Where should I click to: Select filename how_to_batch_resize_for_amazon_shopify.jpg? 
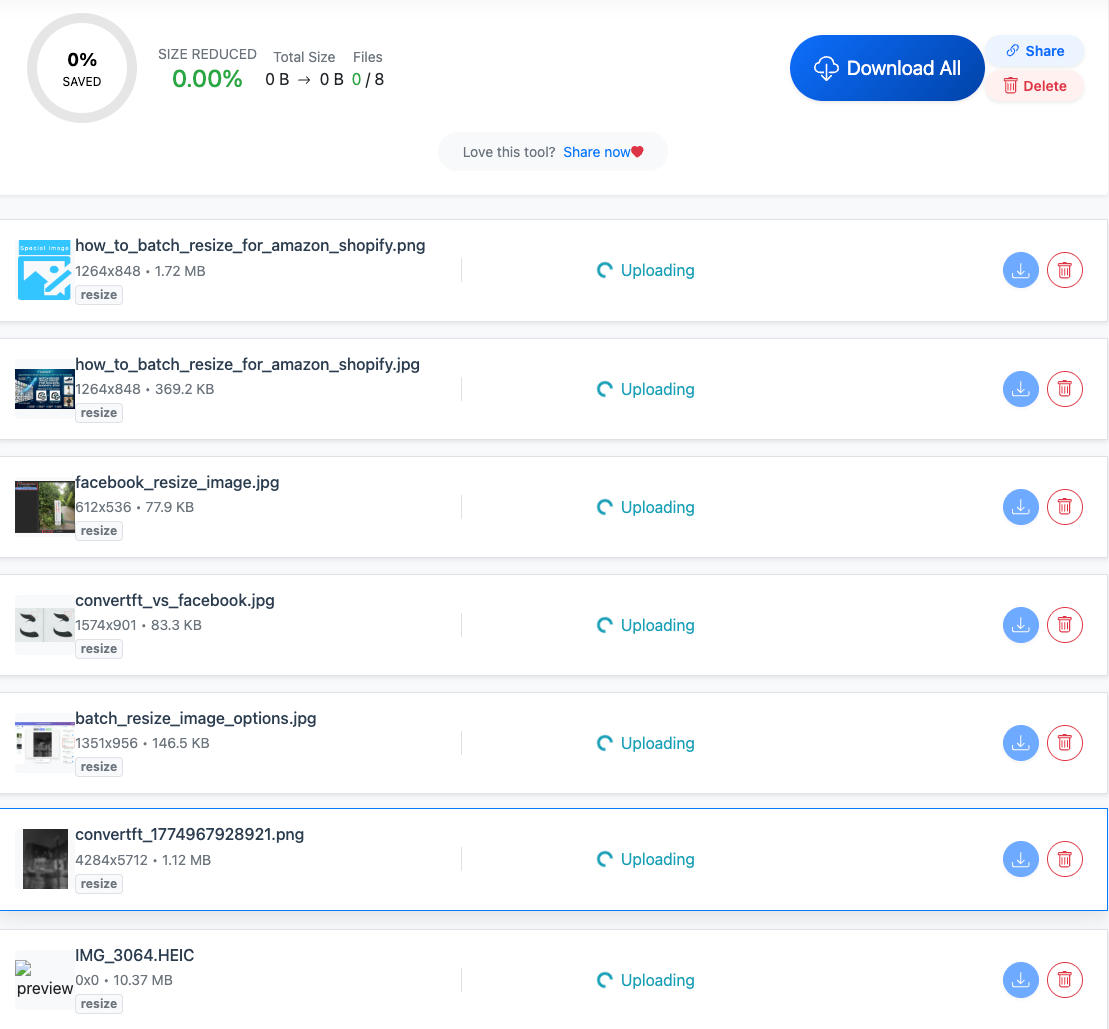pyautogui.click(x=248, y=365)
